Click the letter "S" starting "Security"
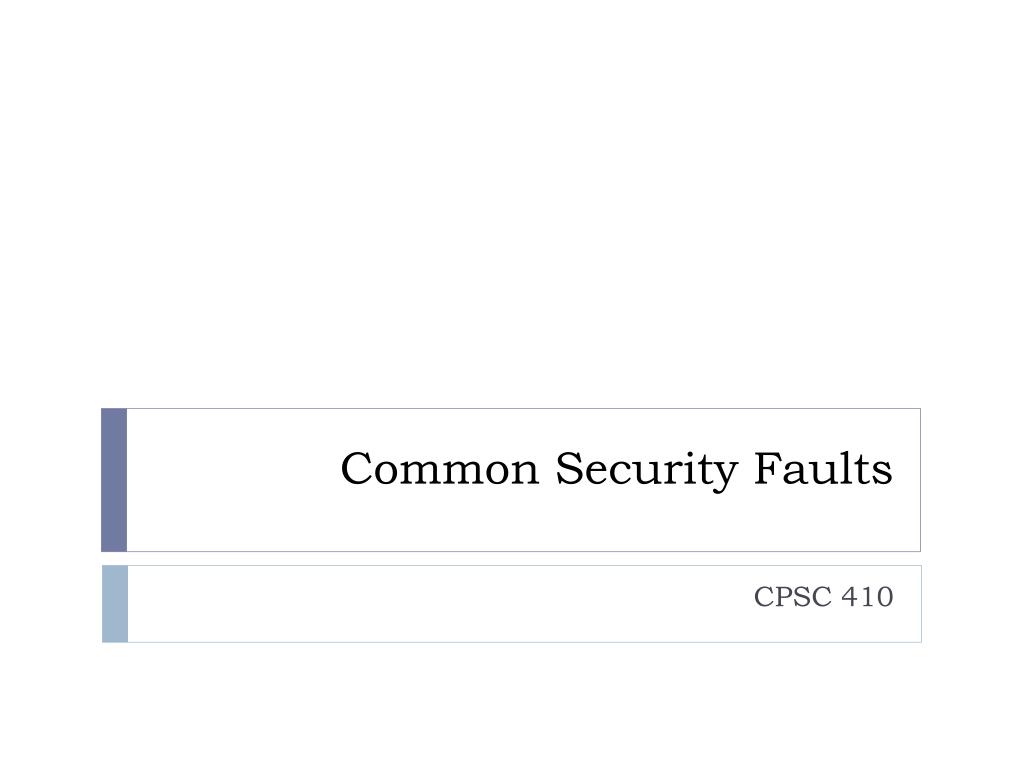The width and height of the screenshot is (1024, 768). point(569,468)
